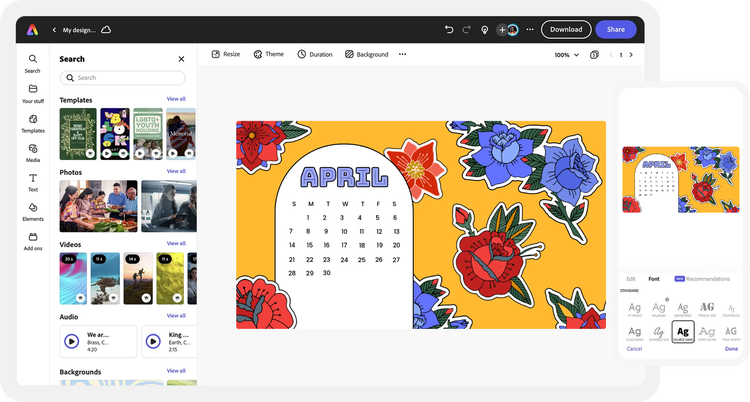
Task: Go to the previous page
Action: (611, 55)
